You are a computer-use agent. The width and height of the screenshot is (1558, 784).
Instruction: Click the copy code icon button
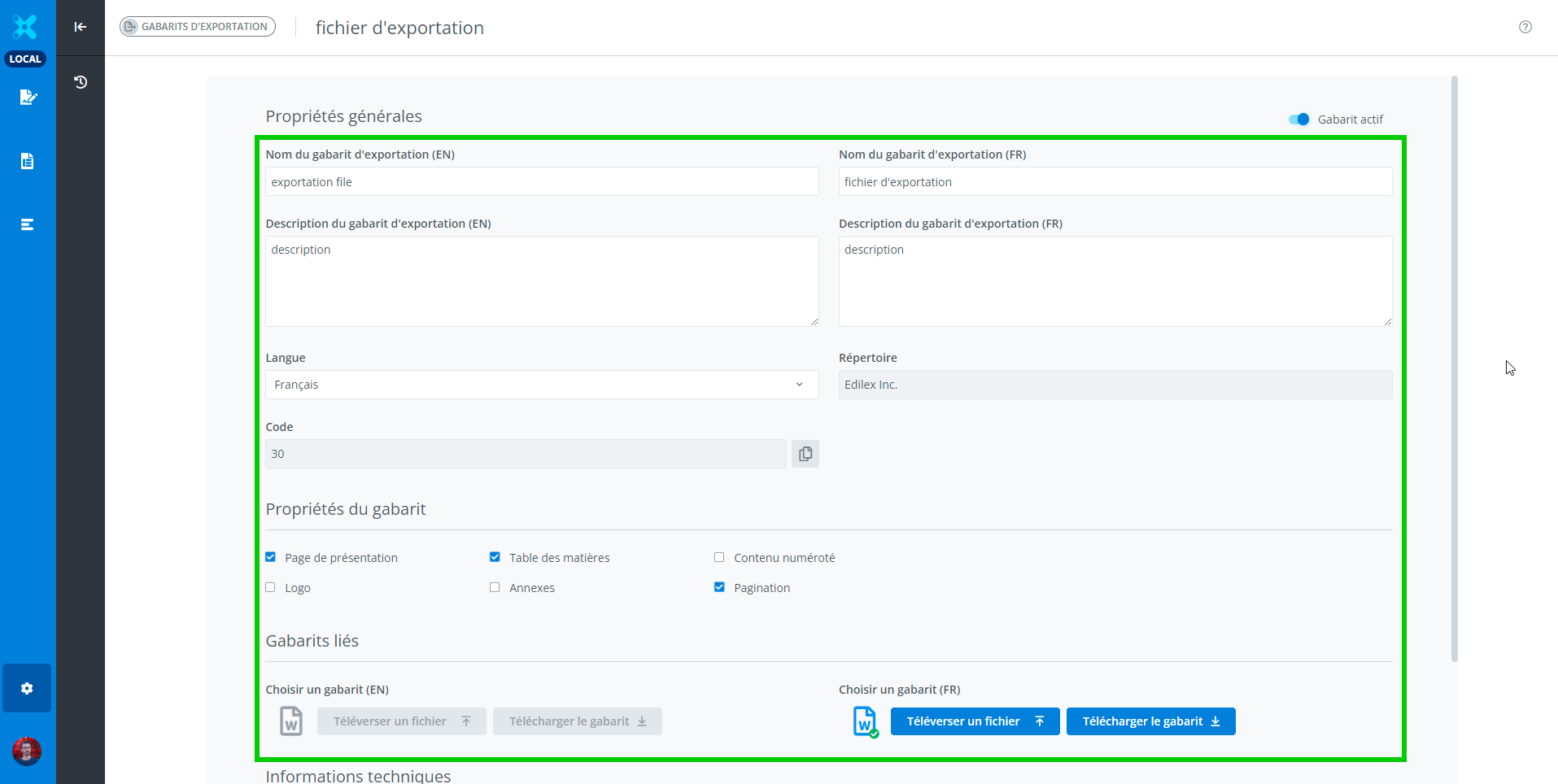click(x=805, y=454)
